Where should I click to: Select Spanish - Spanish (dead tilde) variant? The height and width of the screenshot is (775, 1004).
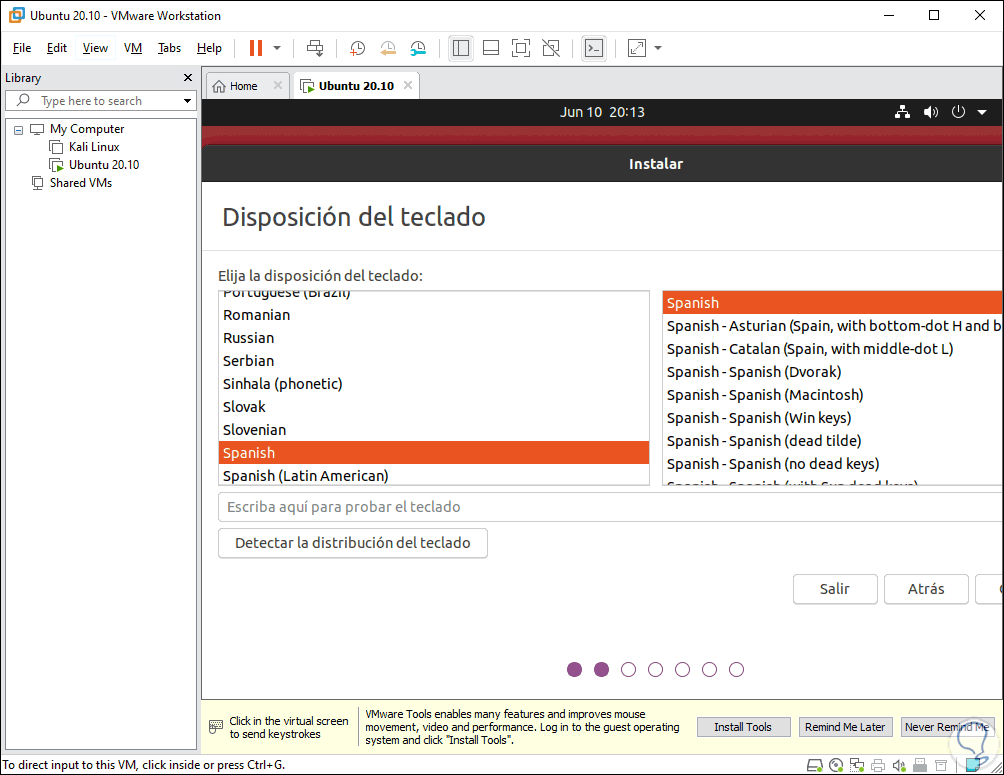click(832, 441)
